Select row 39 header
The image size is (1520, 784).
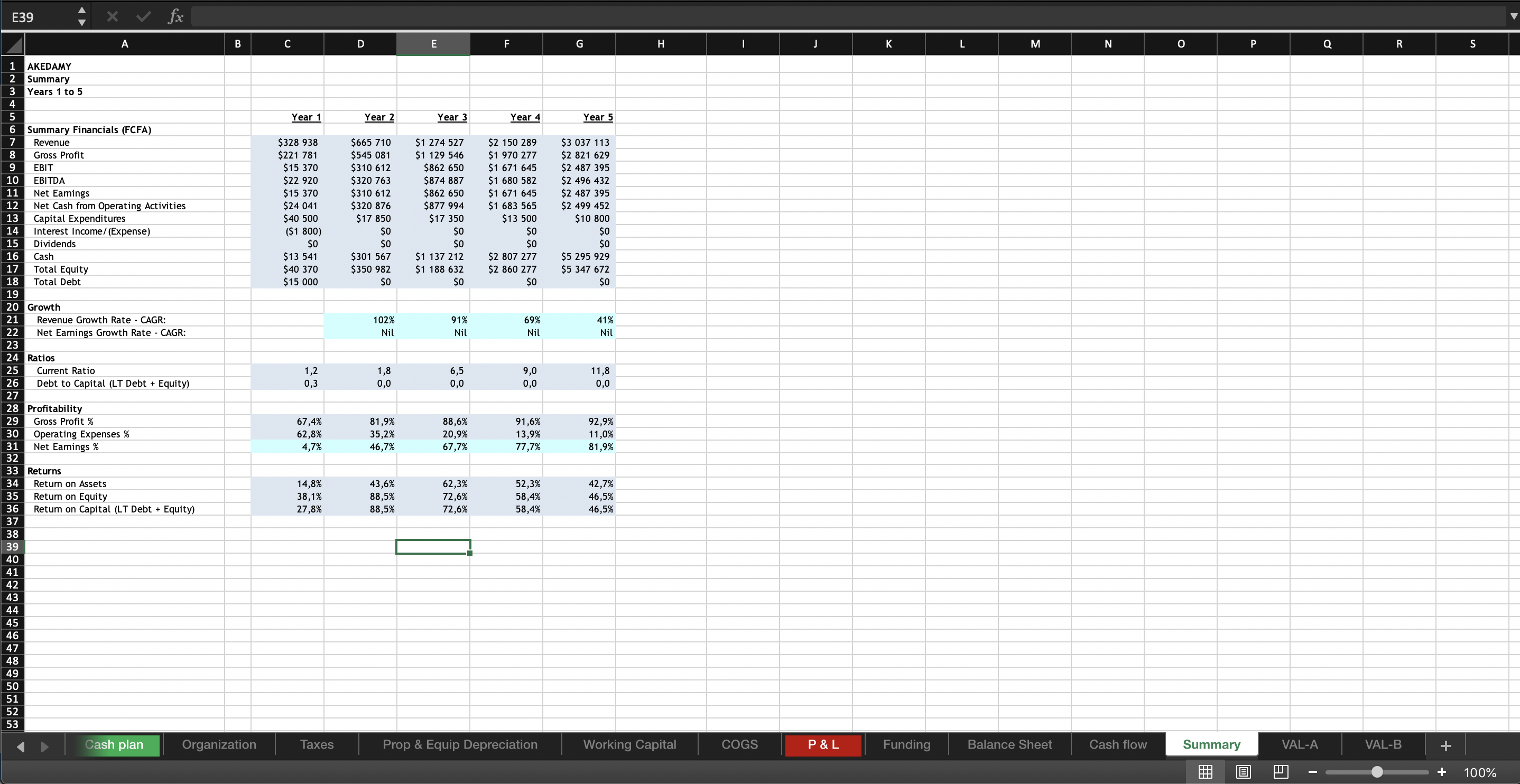(x=12, y=547)
